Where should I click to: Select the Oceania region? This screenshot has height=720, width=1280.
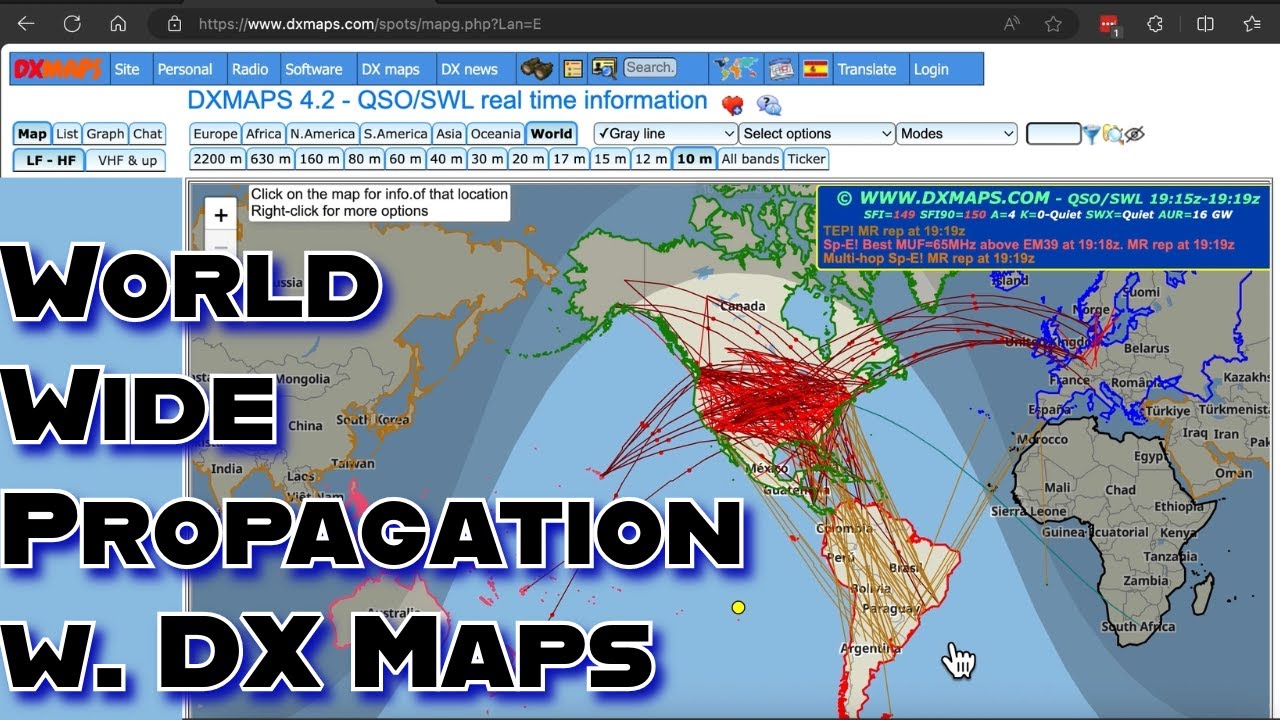pos(495,134)
